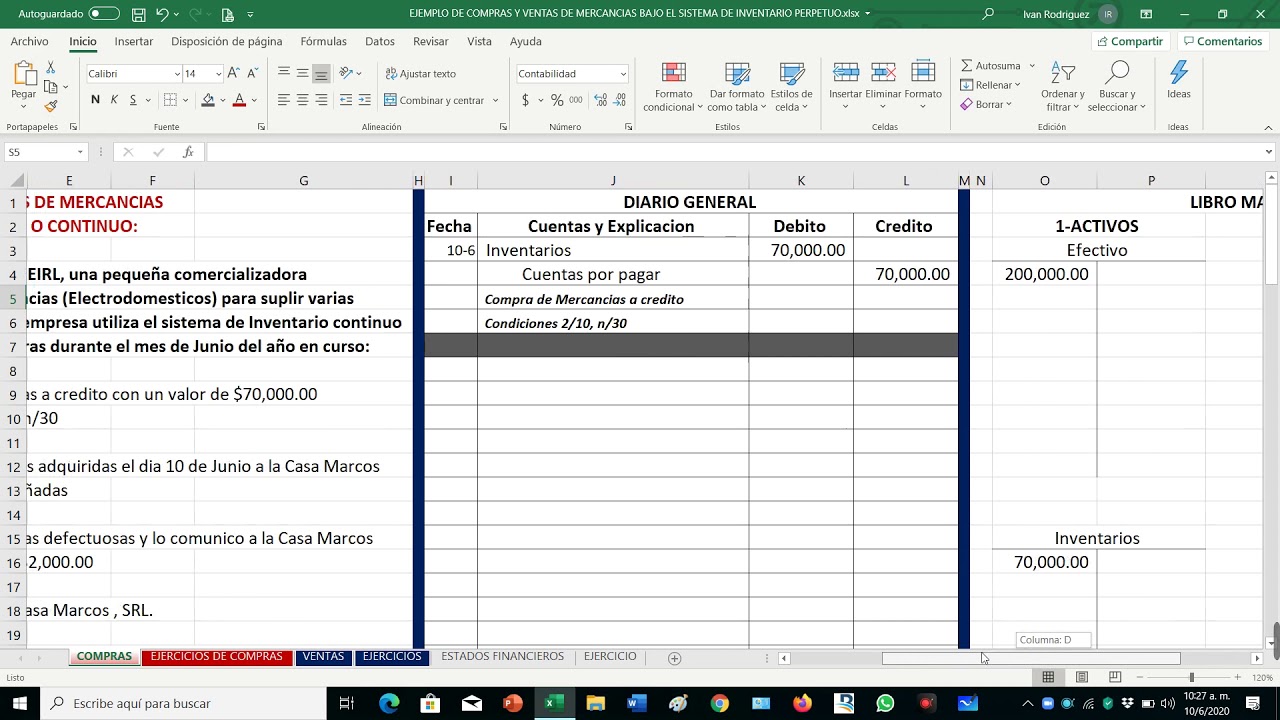Increase font size with larger A
Image resolution: width=1280 pixels, height=720 pixels.
233,73
